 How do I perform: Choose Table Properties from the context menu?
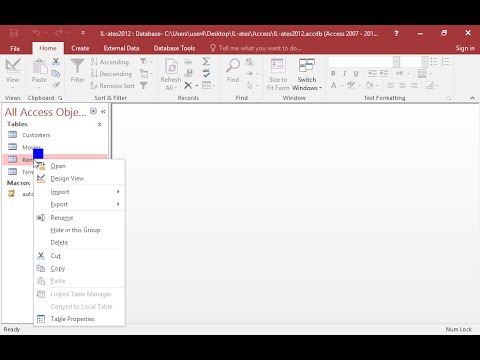pyautogui.click(x=79, y=319)
